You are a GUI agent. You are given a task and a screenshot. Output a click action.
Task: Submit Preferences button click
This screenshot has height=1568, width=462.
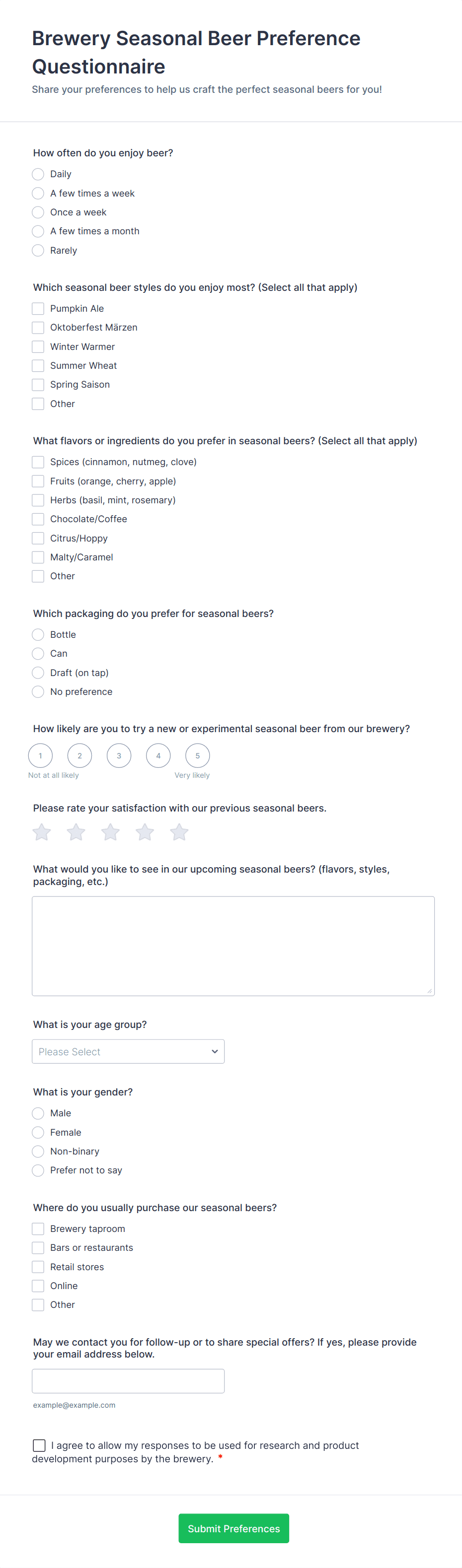[x=233, y=1528]
